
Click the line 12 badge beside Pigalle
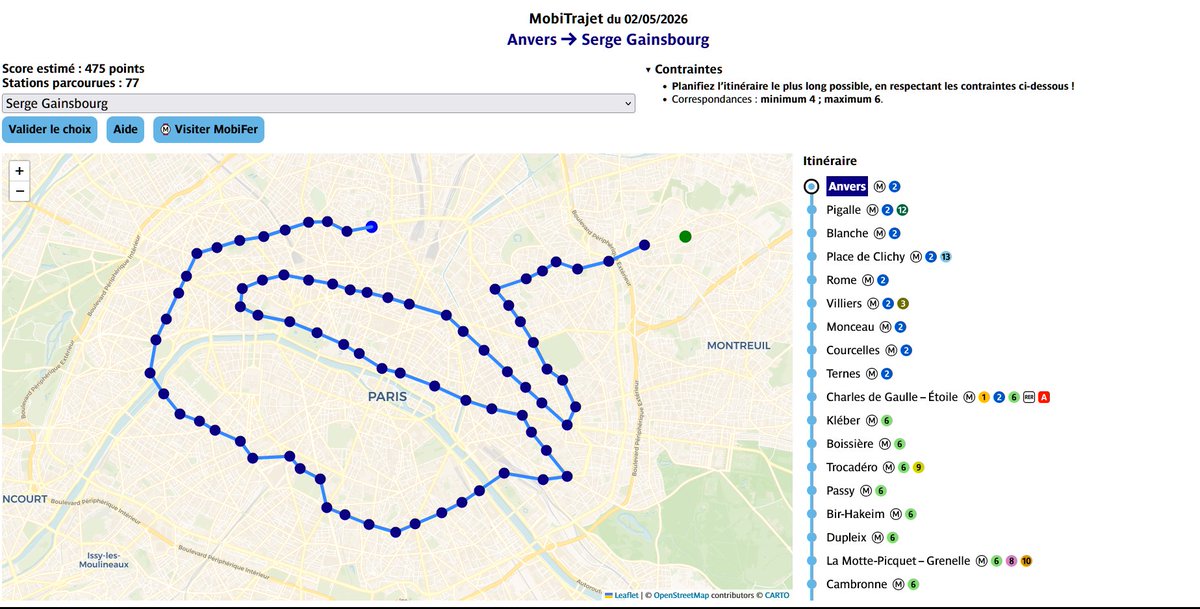(x=902, y=210)
